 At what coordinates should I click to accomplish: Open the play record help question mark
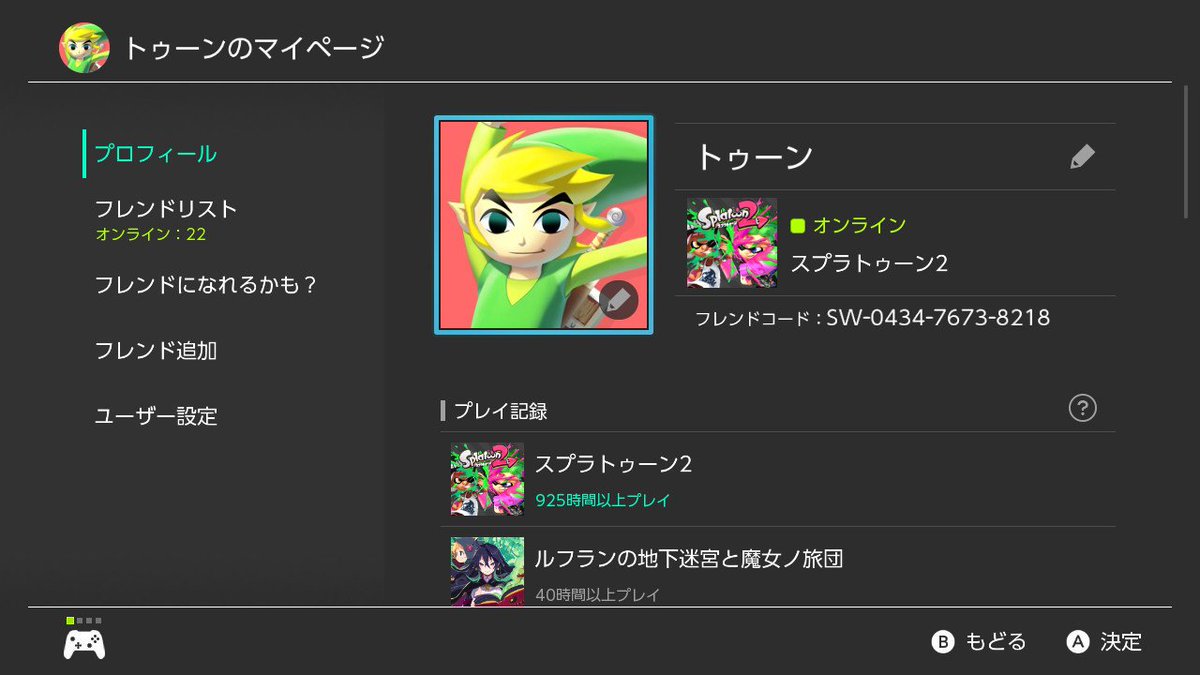click(x=1082, y=409)
